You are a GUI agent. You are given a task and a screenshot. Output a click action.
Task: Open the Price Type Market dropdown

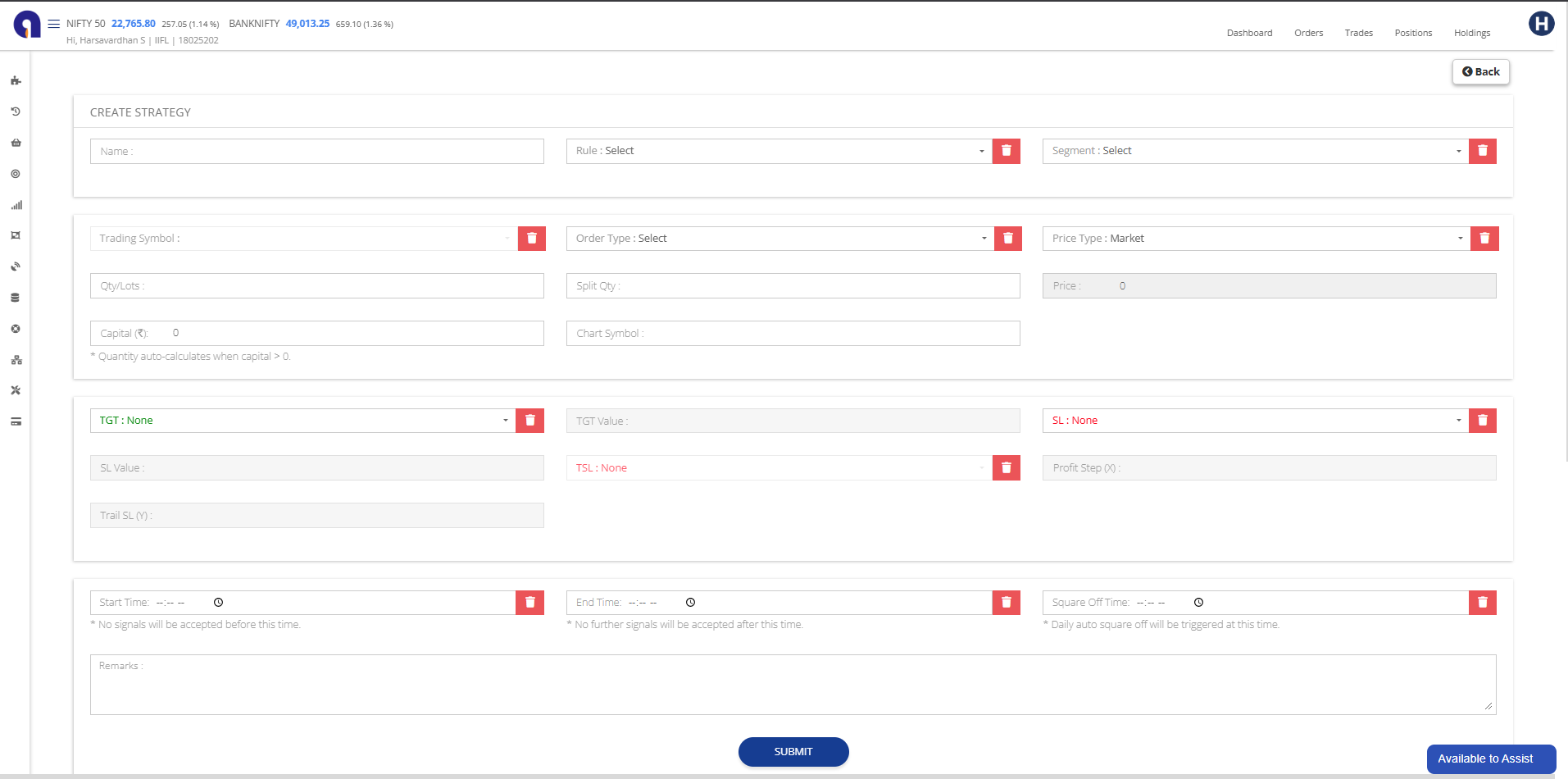tap(1256, 239)
